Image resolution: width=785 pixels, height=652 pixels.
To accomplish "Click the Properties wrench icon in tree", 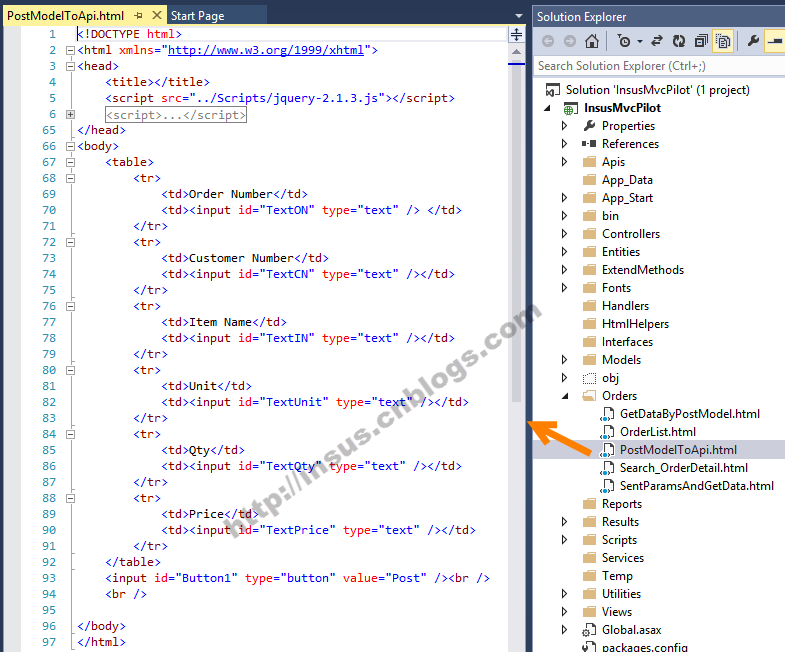I will pos(590,126).
